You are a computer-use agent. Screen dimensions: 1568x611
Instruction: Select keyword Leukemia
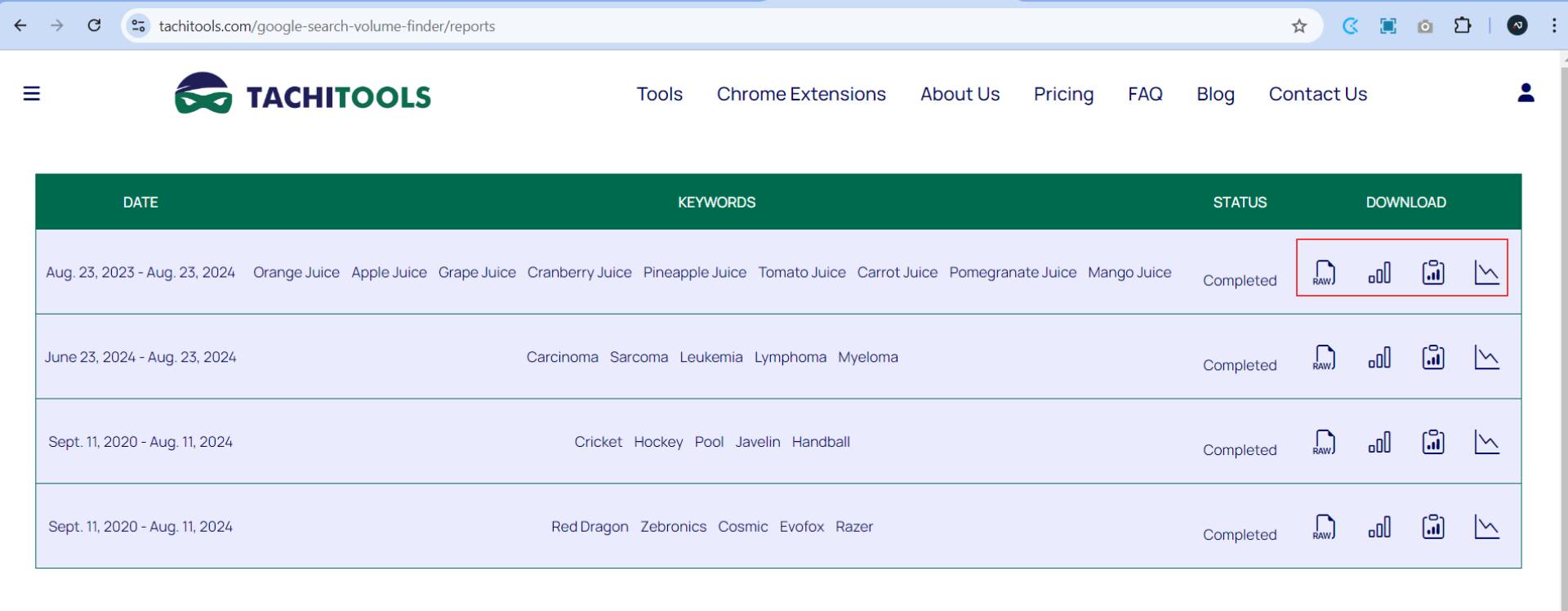click(x=710, y=358)
